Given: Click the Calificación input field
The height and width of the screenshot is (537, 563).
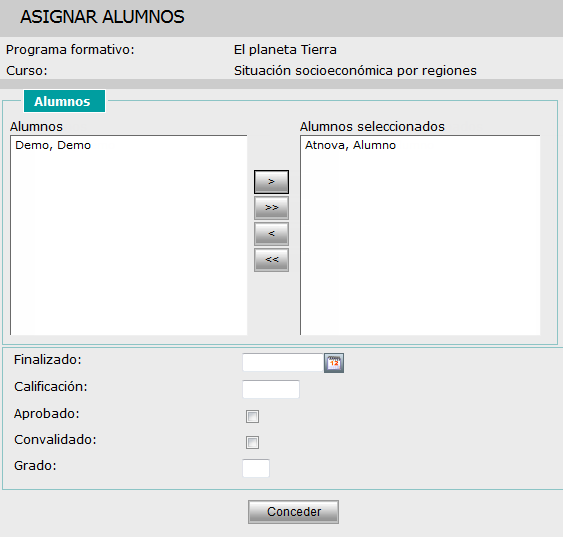Looking at the screenshot, I should [x=271, y=389].
